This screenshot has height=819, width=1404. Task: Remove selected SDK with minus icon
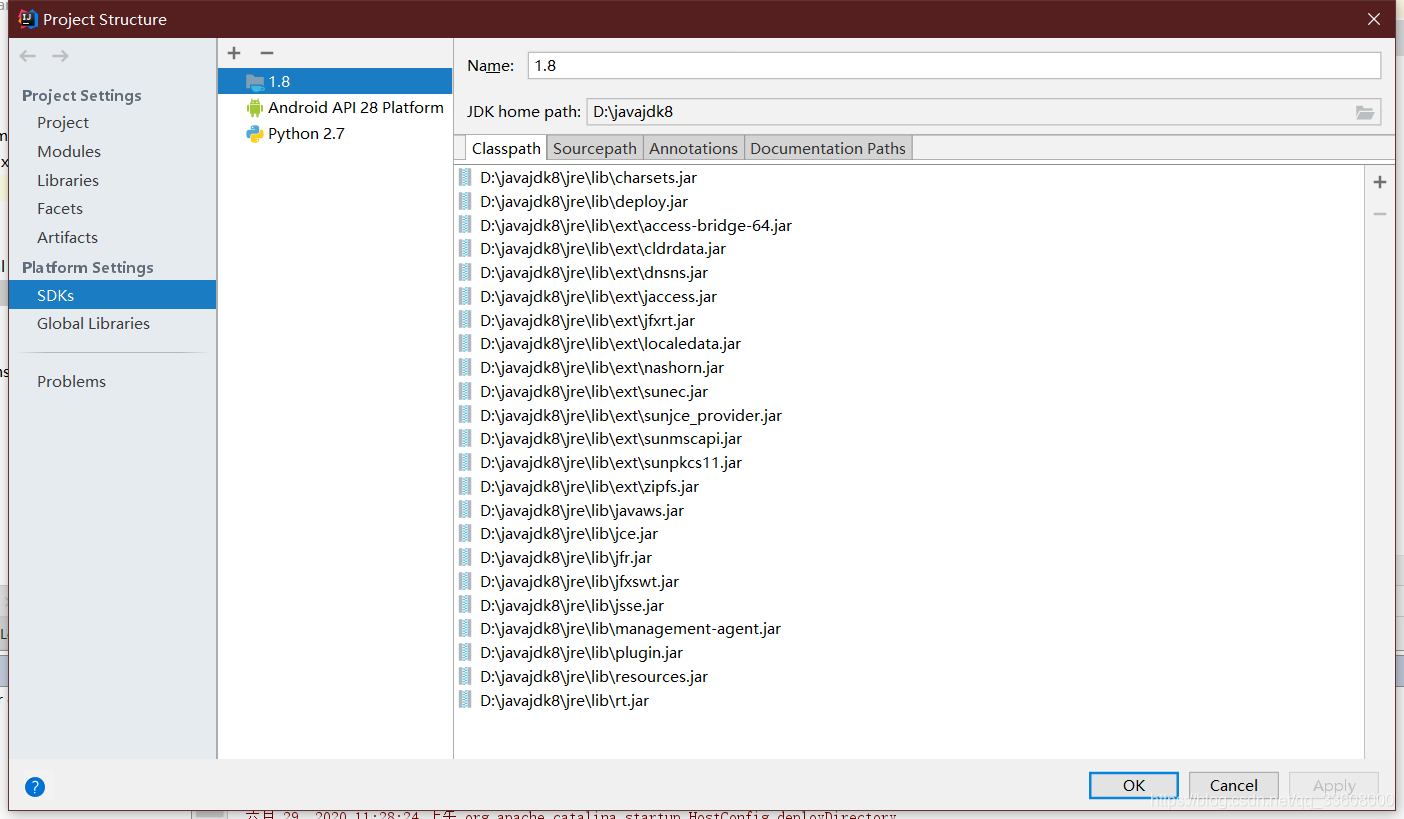pos(266,53)
